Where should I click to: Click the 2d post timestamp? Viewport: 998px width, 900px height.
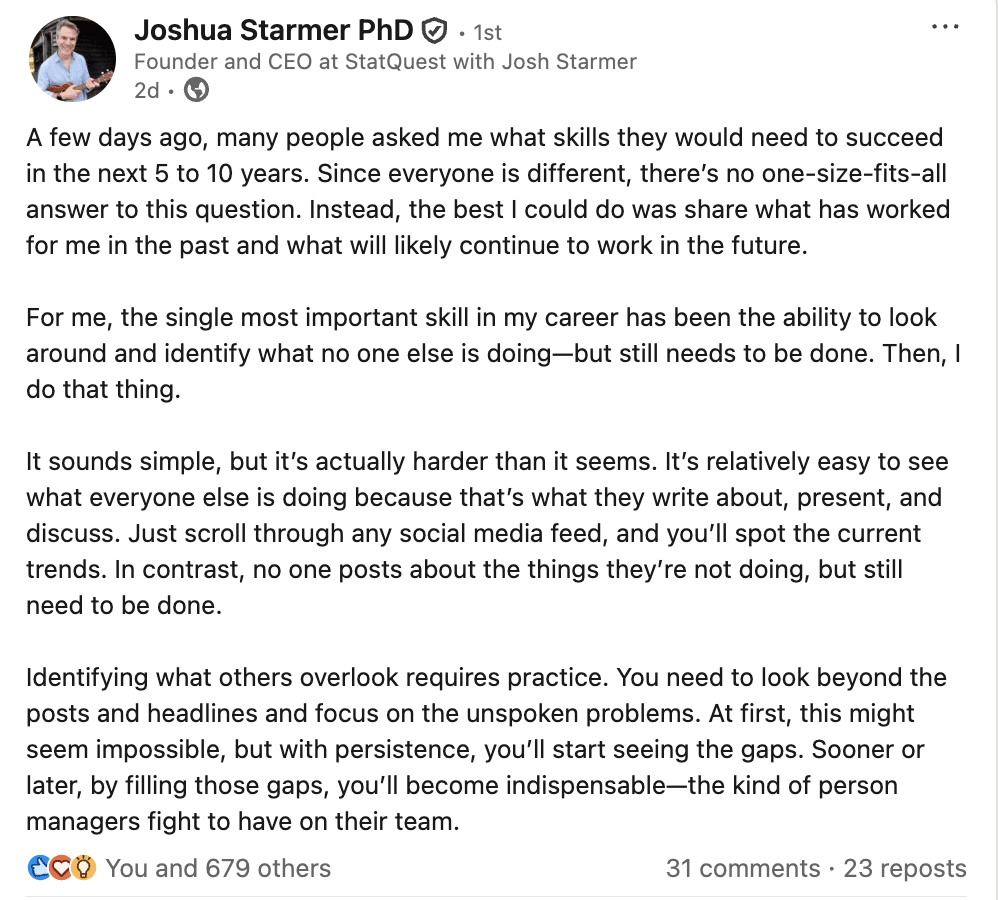tap(146, 90)
